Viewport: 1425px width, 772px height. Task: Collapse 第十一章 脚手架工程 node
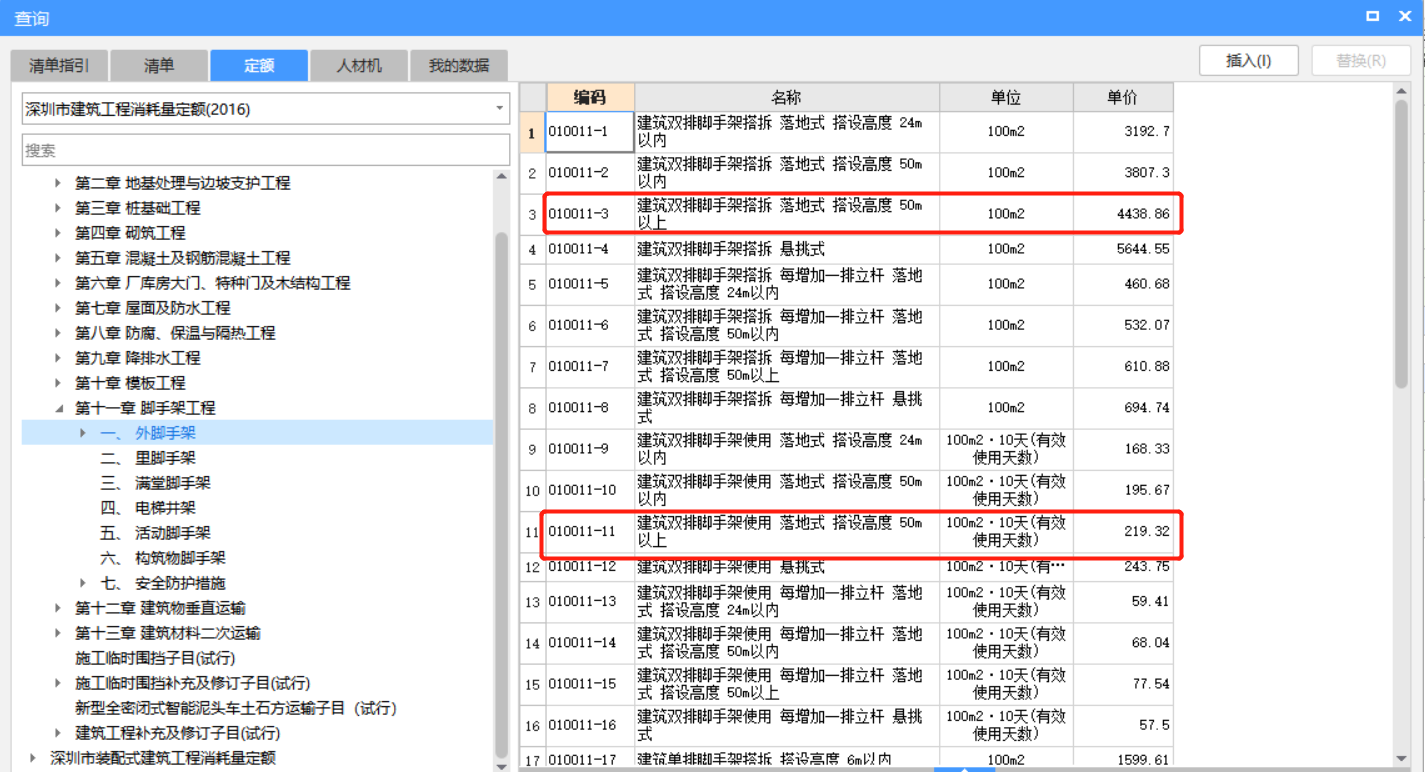point(59,408)
